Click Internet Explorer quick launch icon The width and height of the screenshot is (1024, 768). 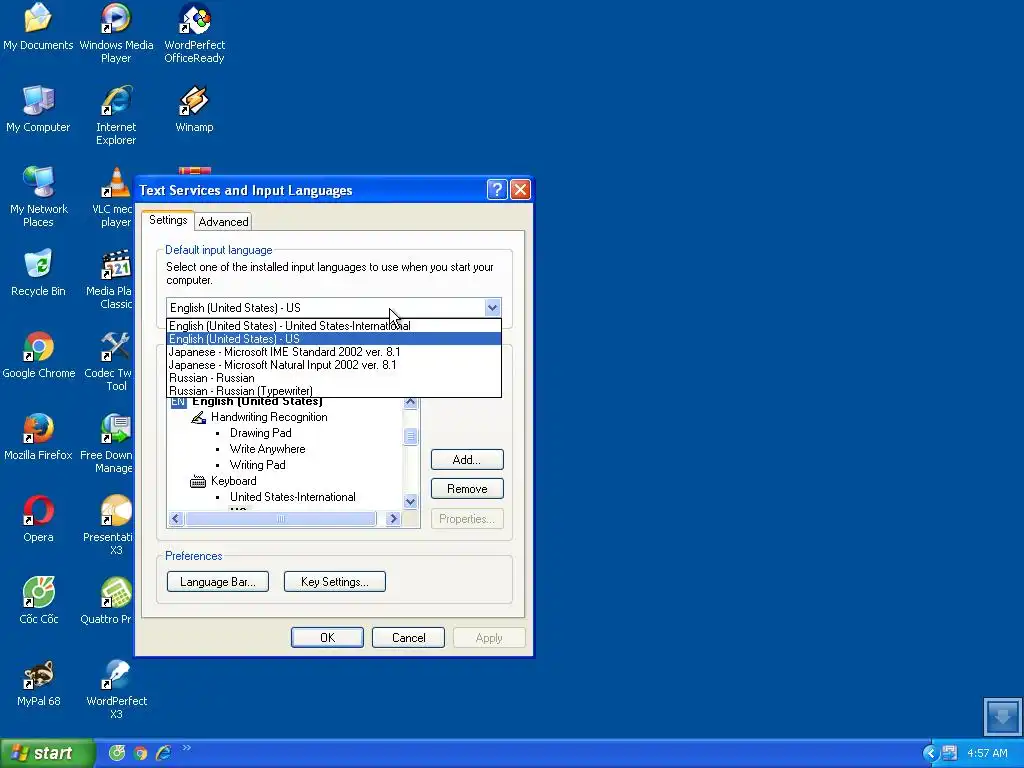(163, 753)
